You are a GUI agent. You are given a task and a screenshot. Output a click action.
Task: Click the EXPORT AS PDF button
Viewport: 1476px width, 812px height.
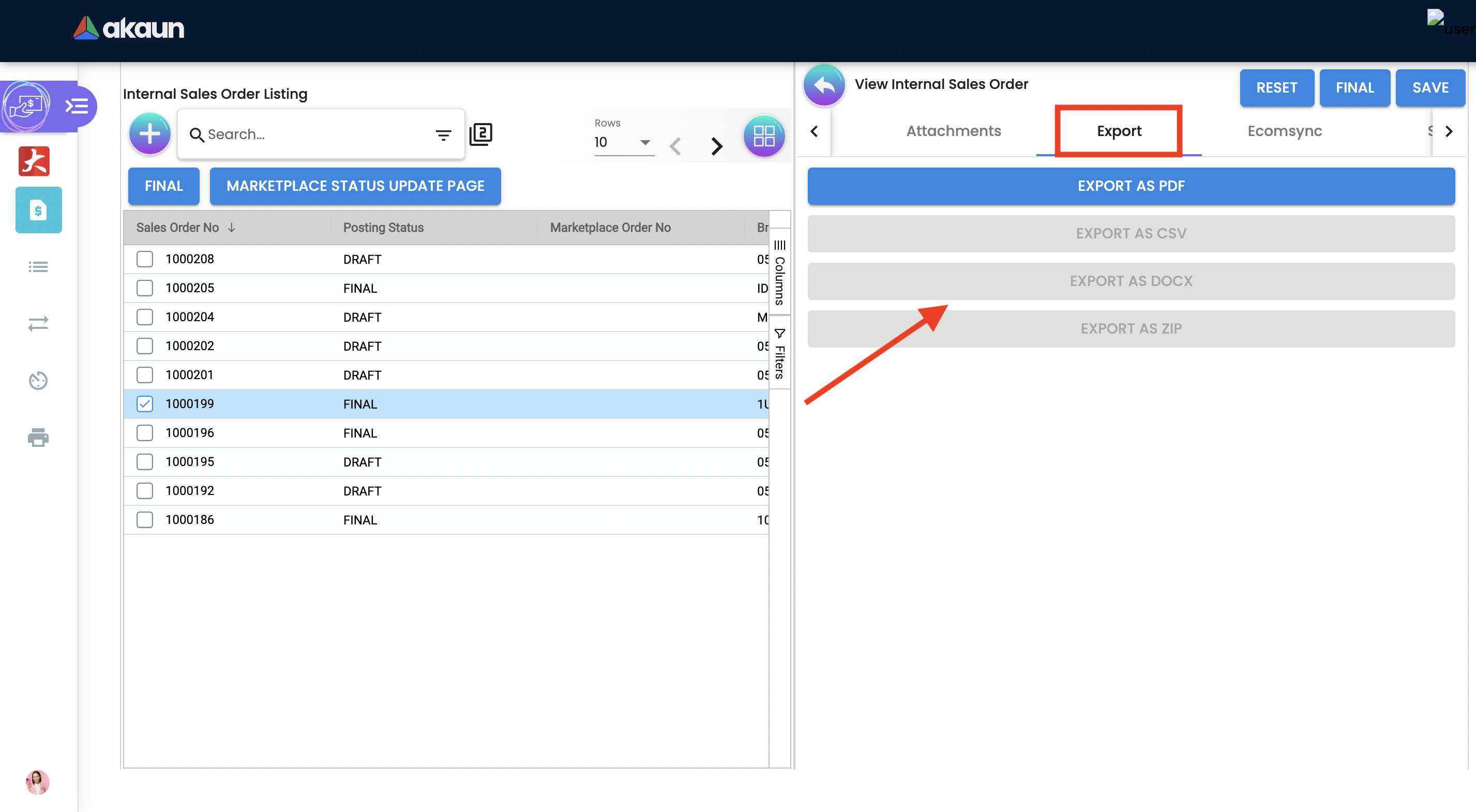pos(1131,186)
